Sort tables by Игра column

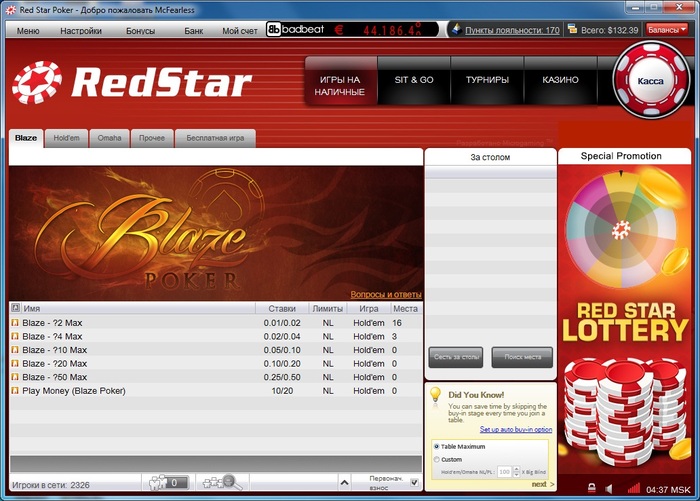pyautogui.click(x=369, y=309)
